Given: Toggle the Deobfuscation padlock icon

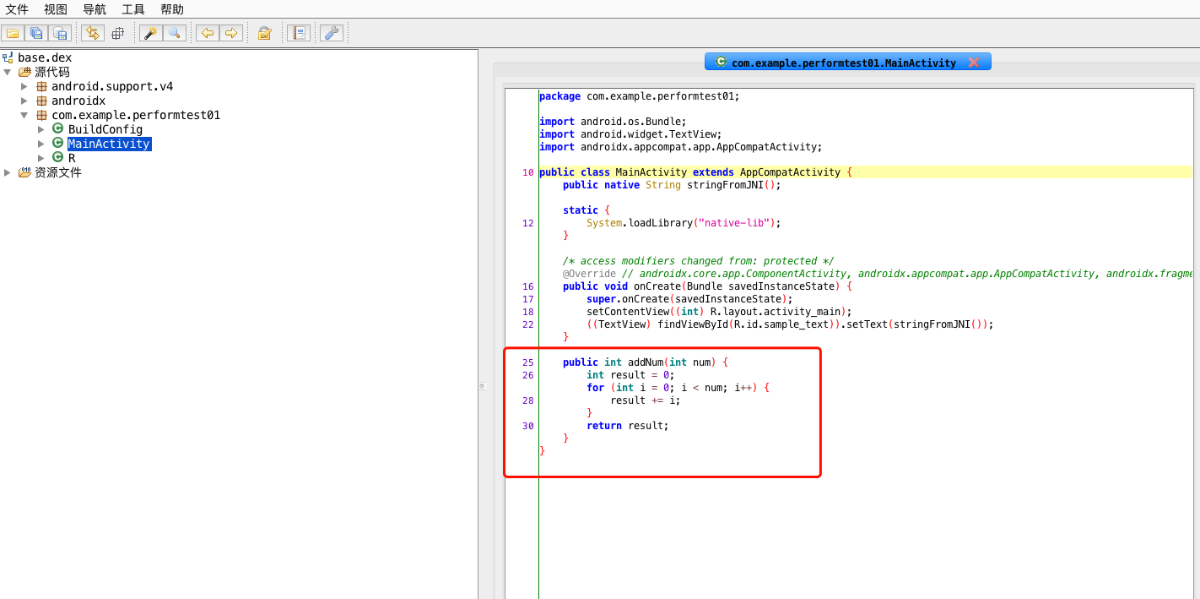Looking at the screenshot, I should coord(264,33).
